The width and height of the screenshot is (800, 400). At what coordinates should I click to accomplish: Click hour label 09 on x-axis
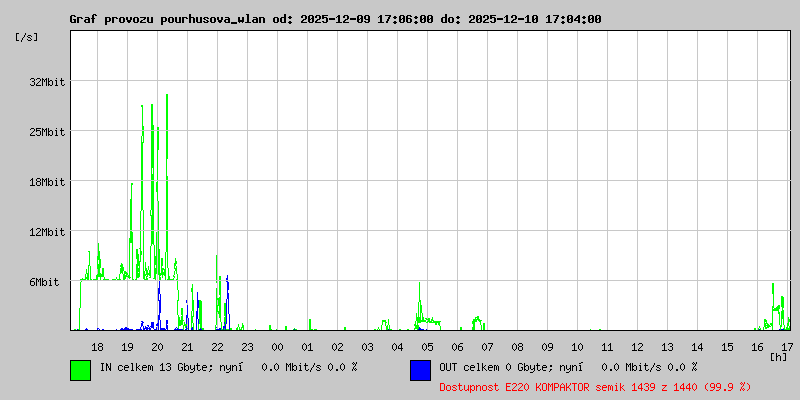point(547,347)
